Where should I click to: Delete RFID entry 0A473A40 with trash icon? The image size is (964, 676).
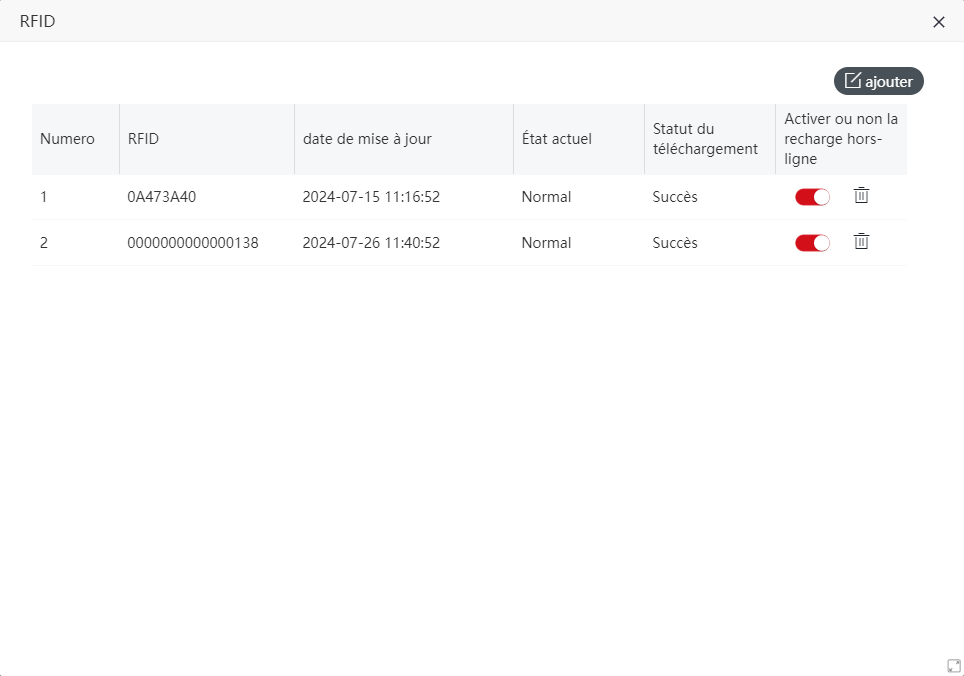click(861, 195)
